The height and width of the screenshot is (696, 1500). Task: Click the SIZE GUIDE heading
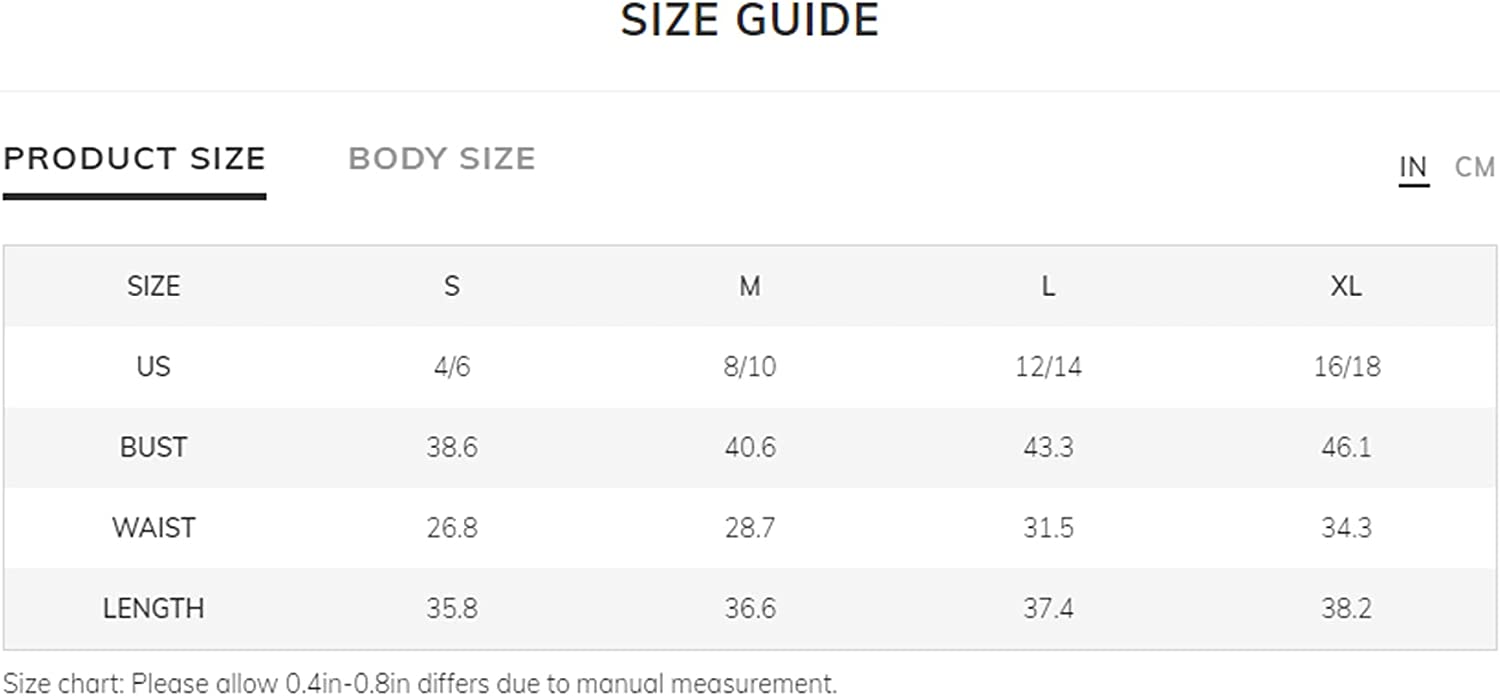pos(750,21)
